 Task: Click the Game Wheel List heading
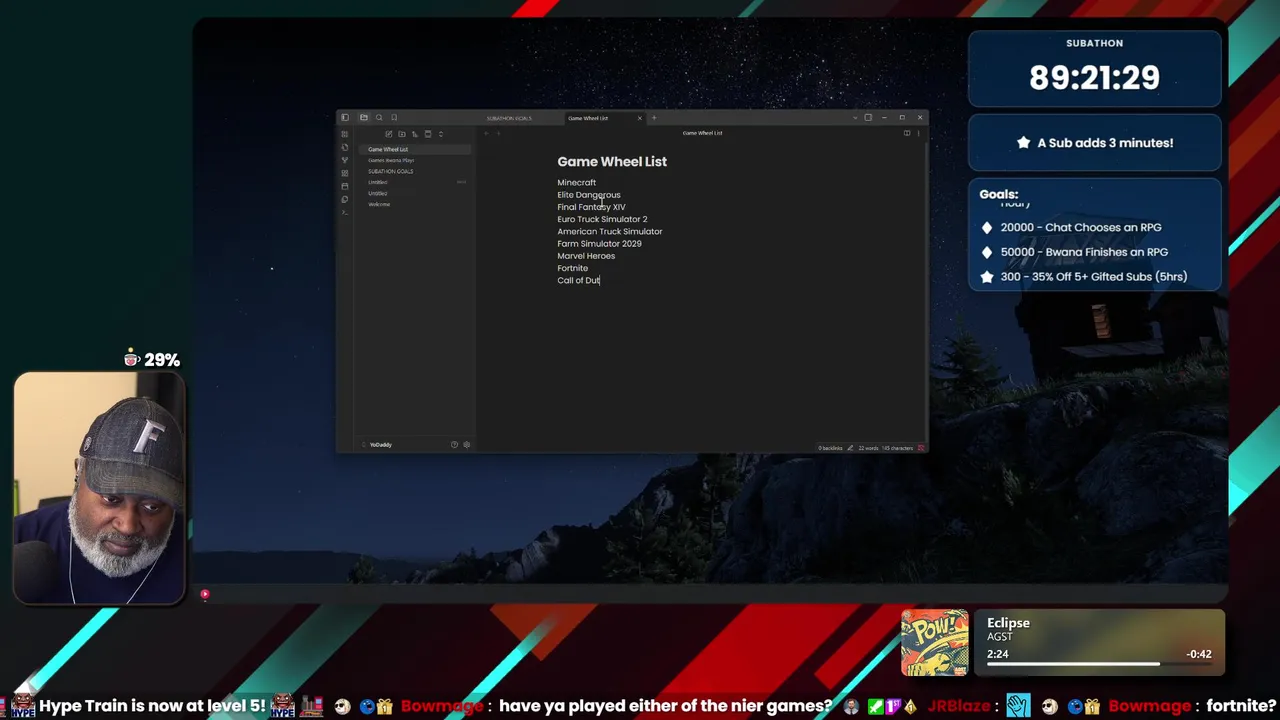coord(612,161)
